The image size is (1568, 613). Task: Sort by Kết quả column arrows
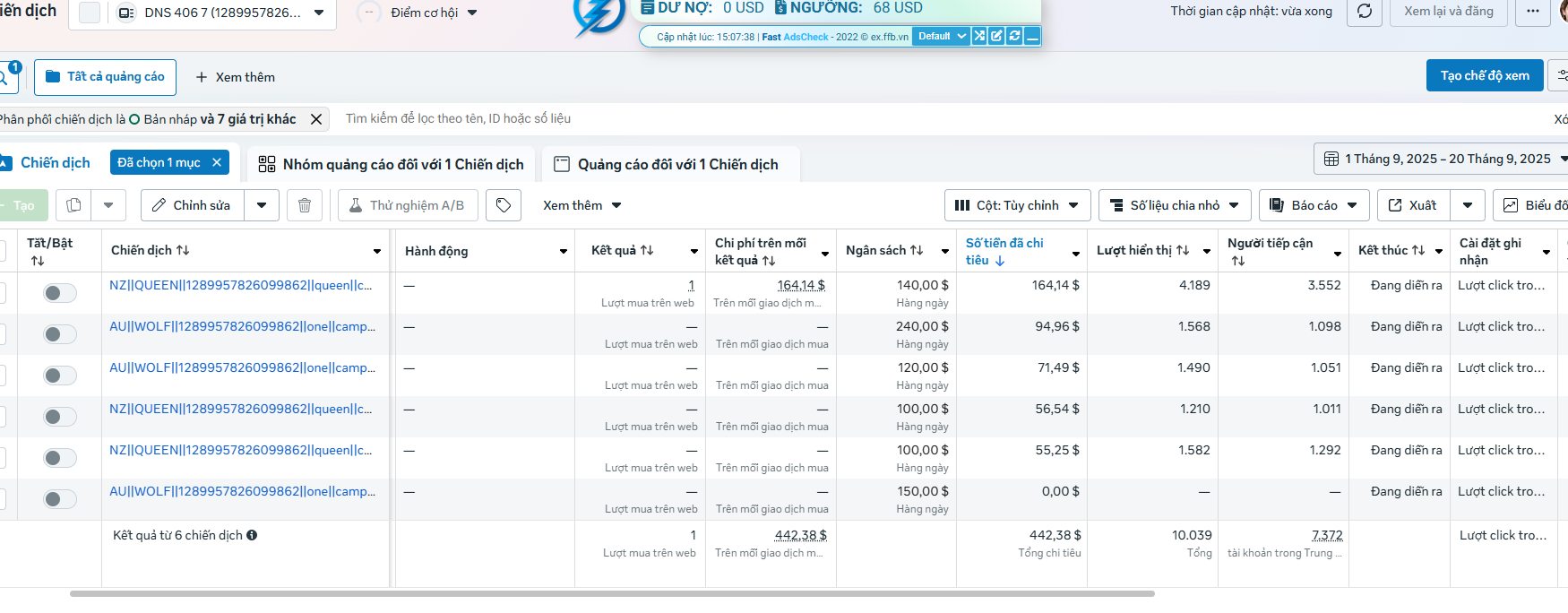click(x=647, y=250)
